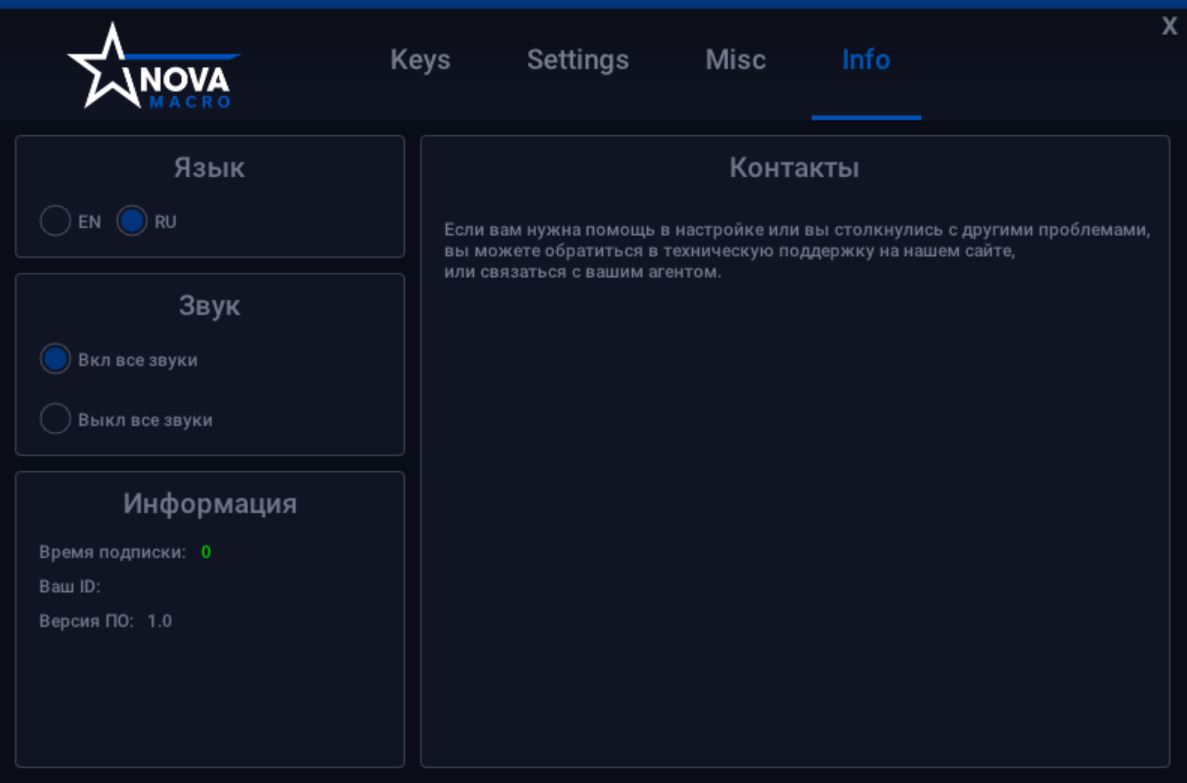Click the "Звук" section heading
The image size is (1187, 783).
pyautogui.click(x=209, y=306)
